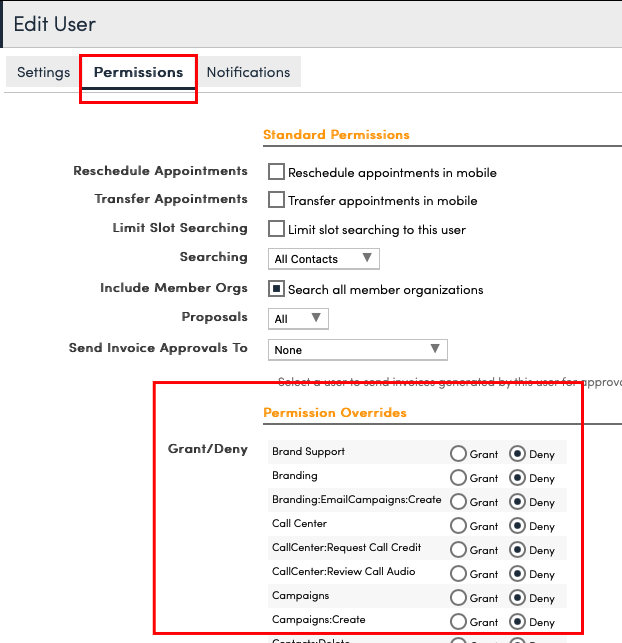Deny CallCenter:Review Call Audio permission

(517, 573)
